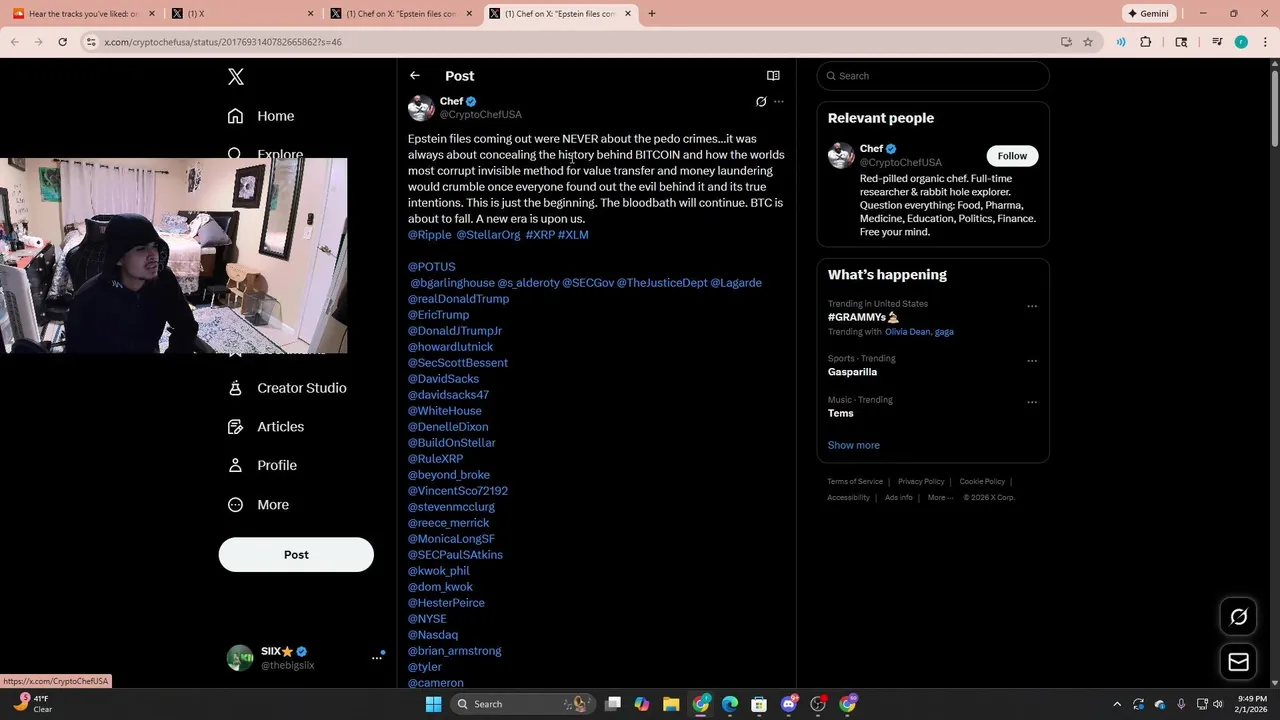Open options for Gasparilla trend

point(1032,361)
